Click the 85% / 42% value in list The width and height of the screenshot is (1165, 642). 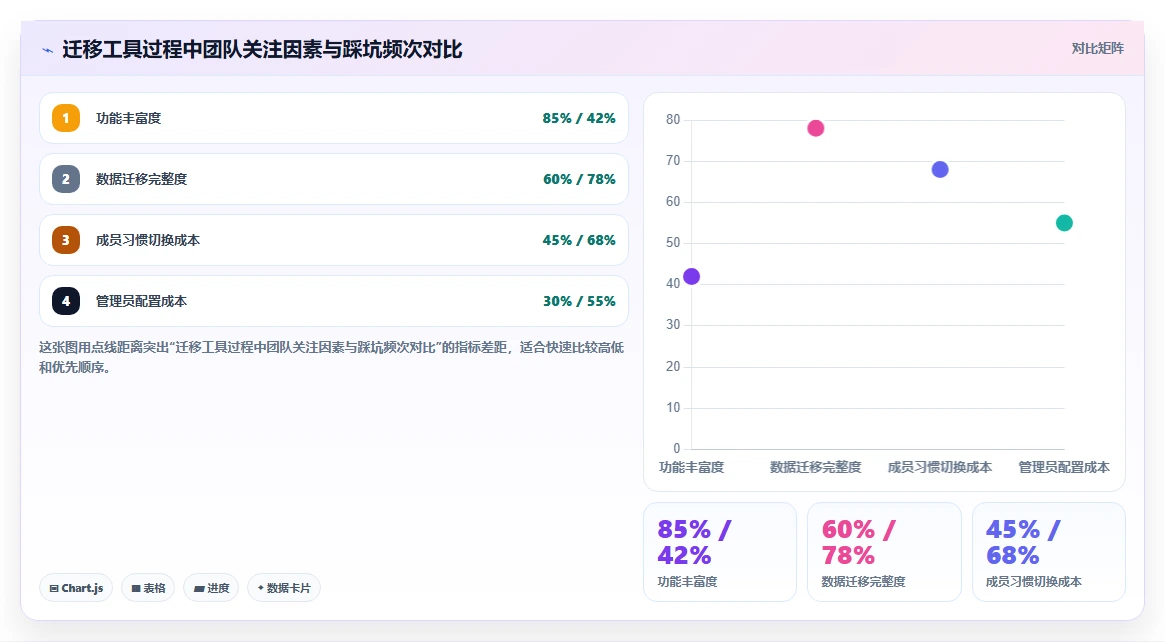click(x=579, y=118)
